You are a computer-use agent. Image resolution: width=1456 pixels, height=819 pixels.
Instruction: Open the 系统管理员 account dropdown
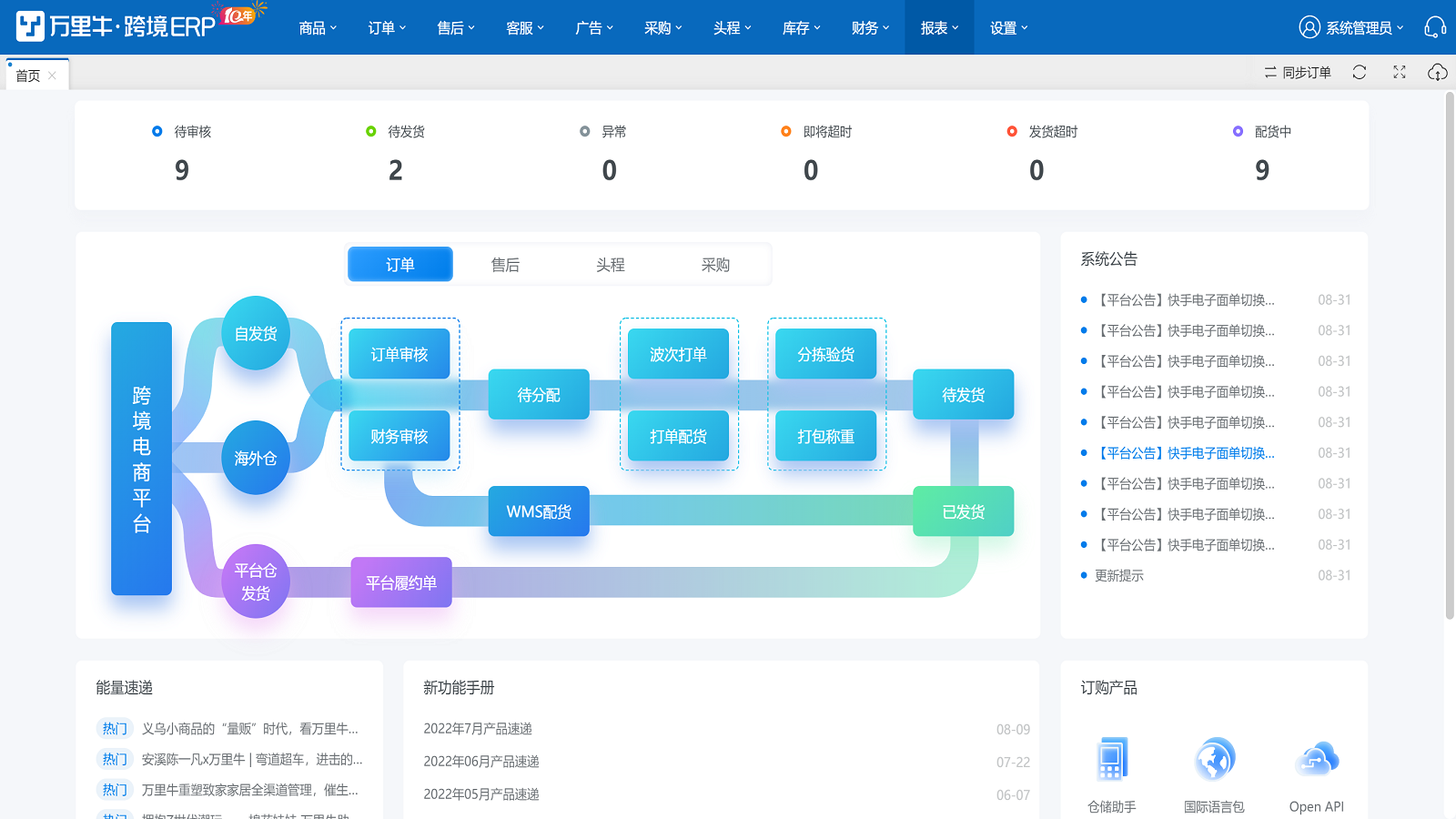pos(1351,27)
